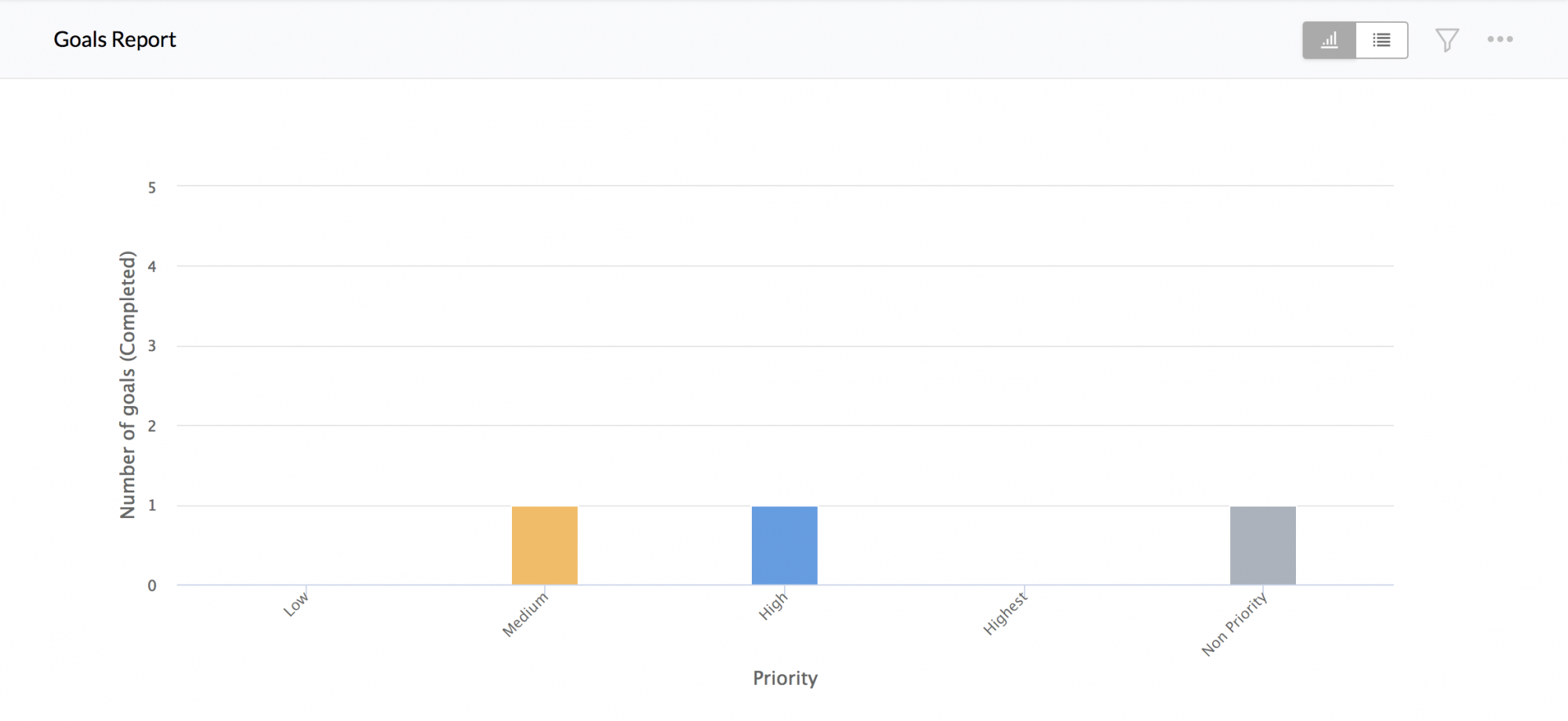Switch to the bar chart view
This screenshot has height=721, width=1568.
coord(1329,40)
